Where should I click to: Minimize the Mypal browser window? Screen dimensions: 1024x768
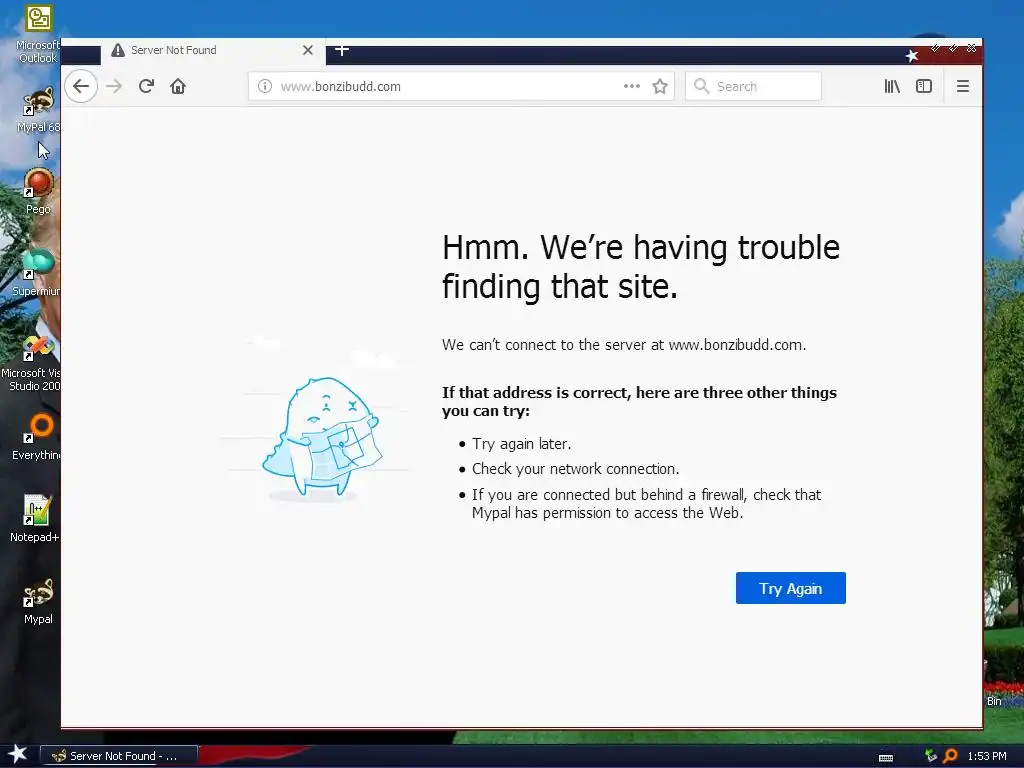click(935, 48)
